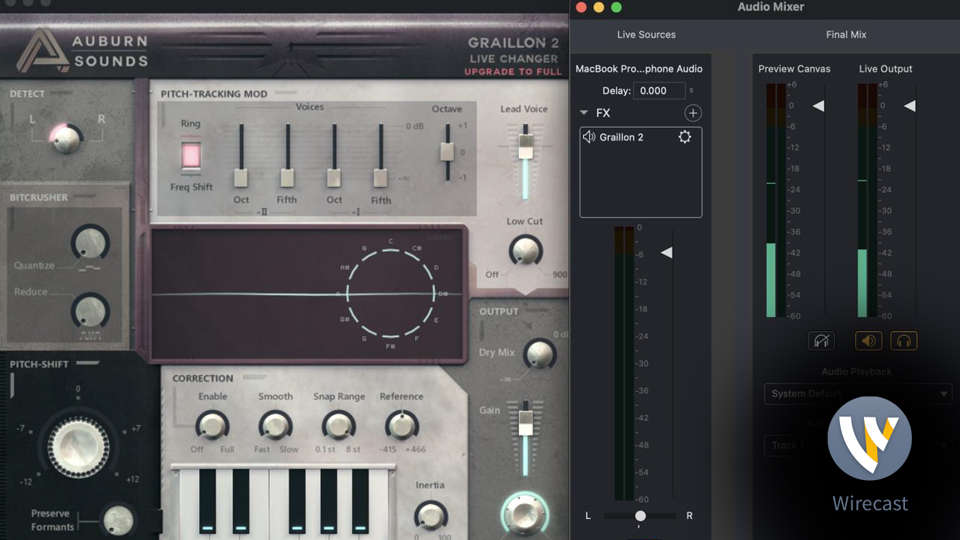
Task: Click the Detect L/R knob
Action: 66,139
